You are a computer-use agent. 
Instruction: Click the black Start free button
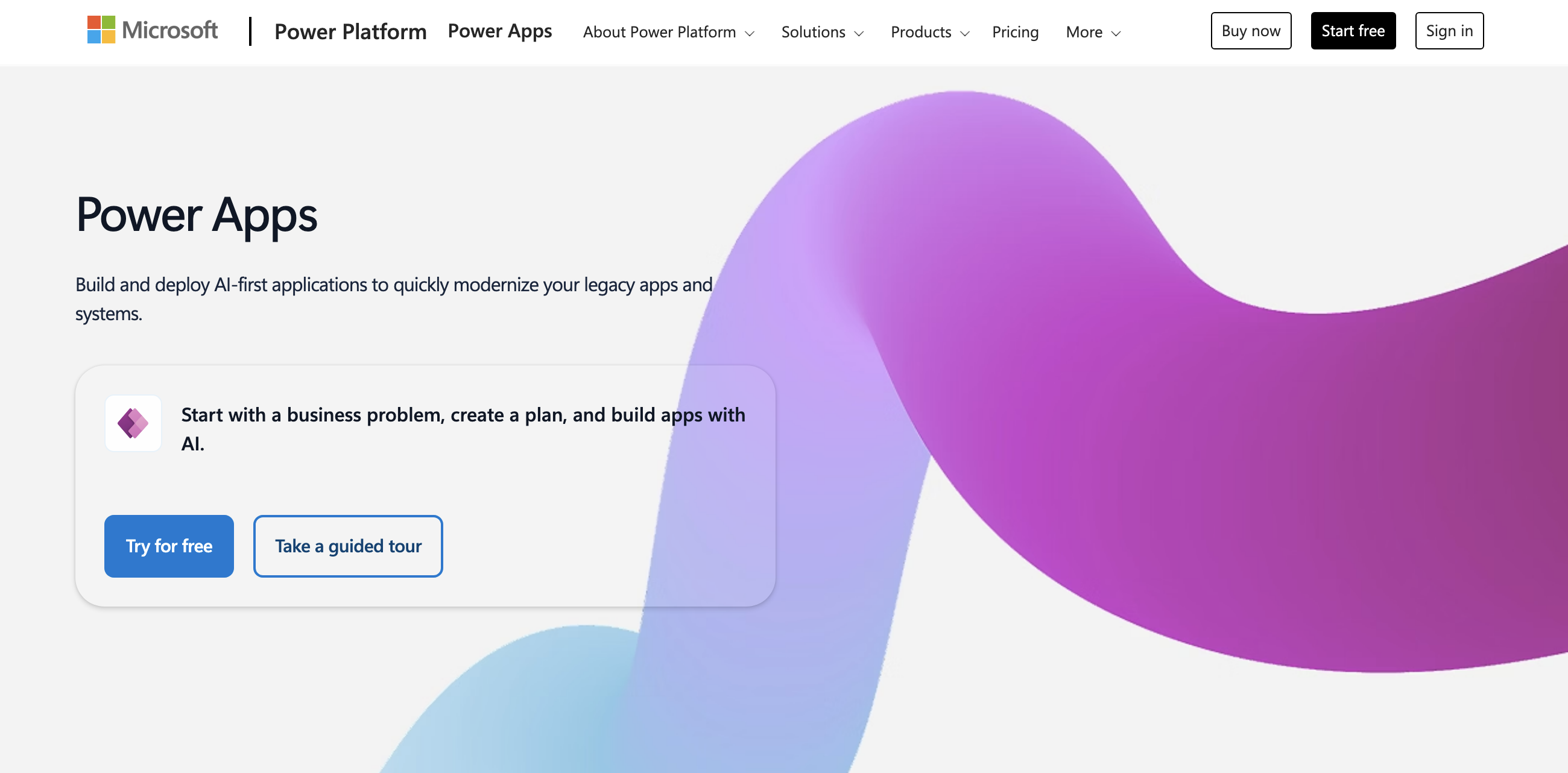pyautogui.click(x=1353, y=30)
